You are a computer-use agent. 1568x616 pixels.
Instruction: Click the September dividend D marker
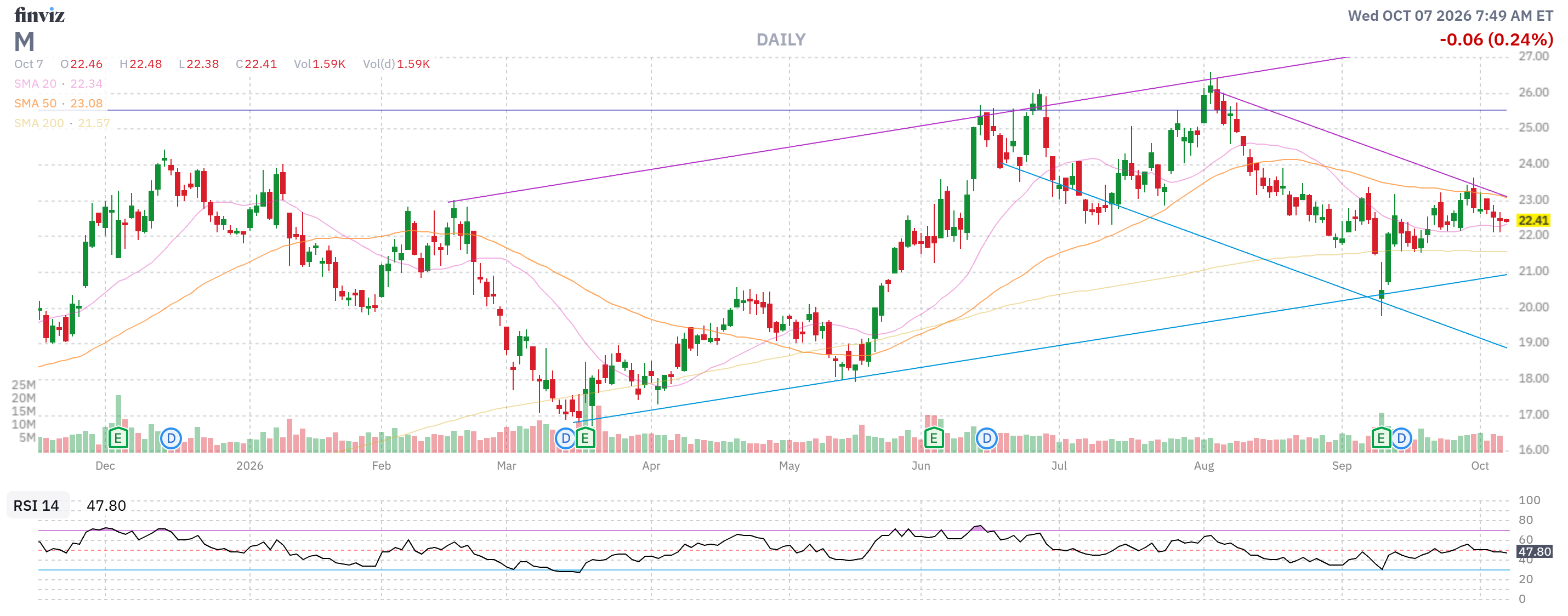(1401, 438)
